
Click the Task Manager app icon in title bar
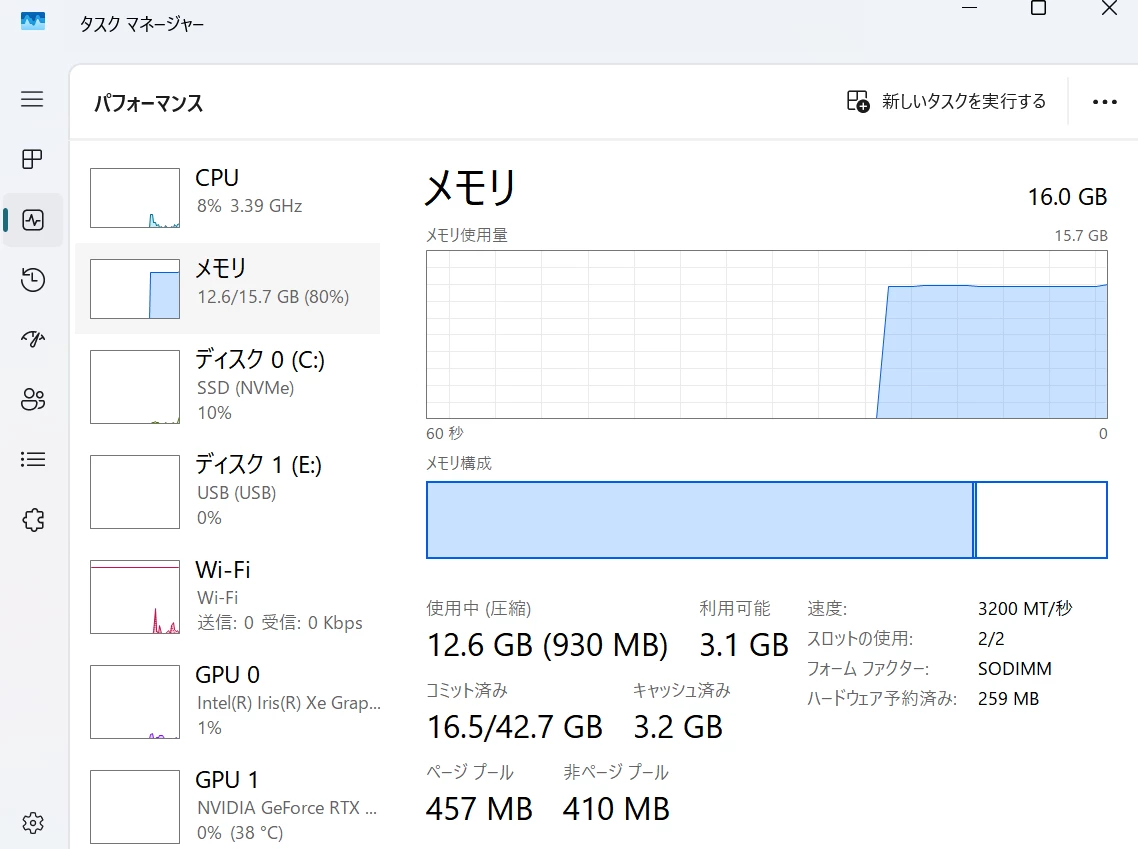click(x=33, y=21)
